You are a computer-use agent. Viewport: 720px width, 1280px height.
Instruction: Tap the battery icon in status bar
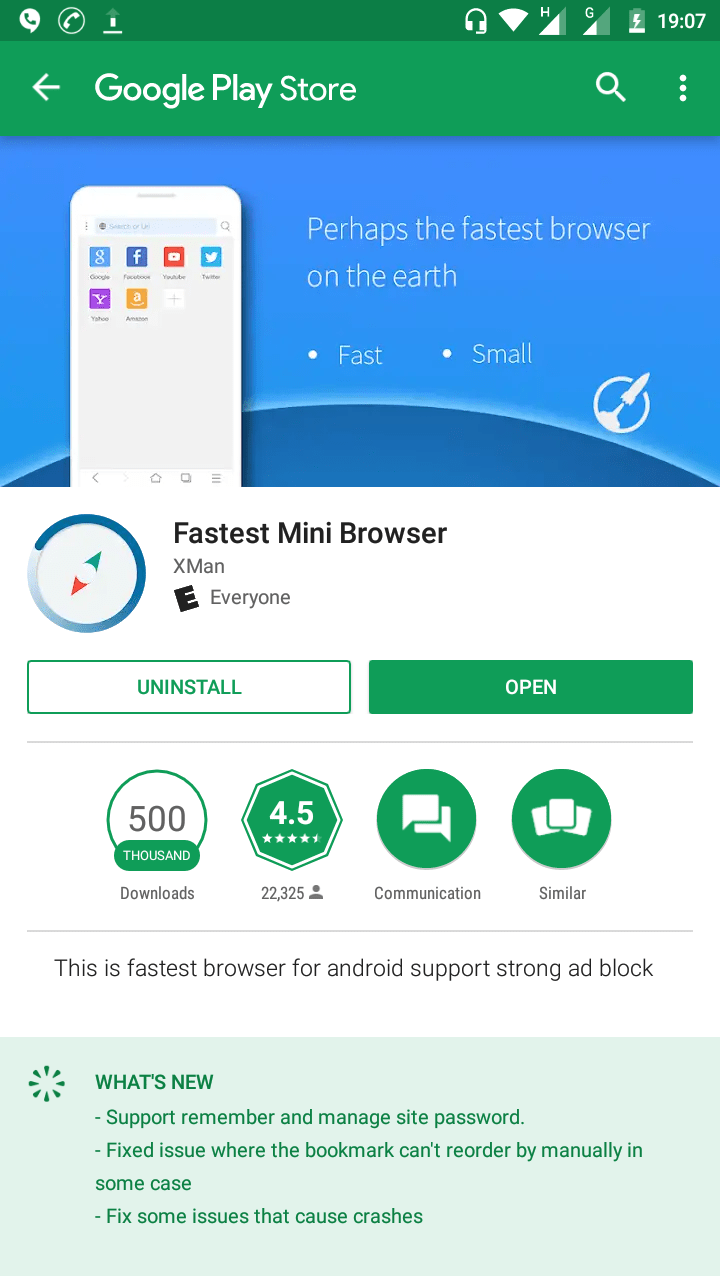click(x=637, y=20)
